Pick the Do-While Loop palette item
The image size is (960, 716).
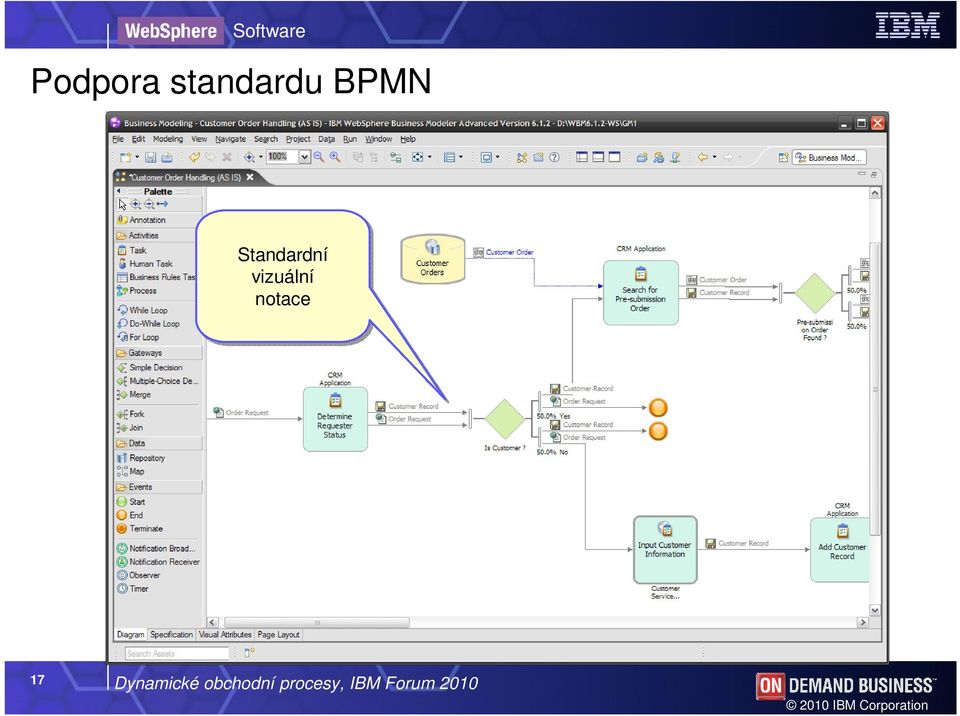(x=148, y=324)
